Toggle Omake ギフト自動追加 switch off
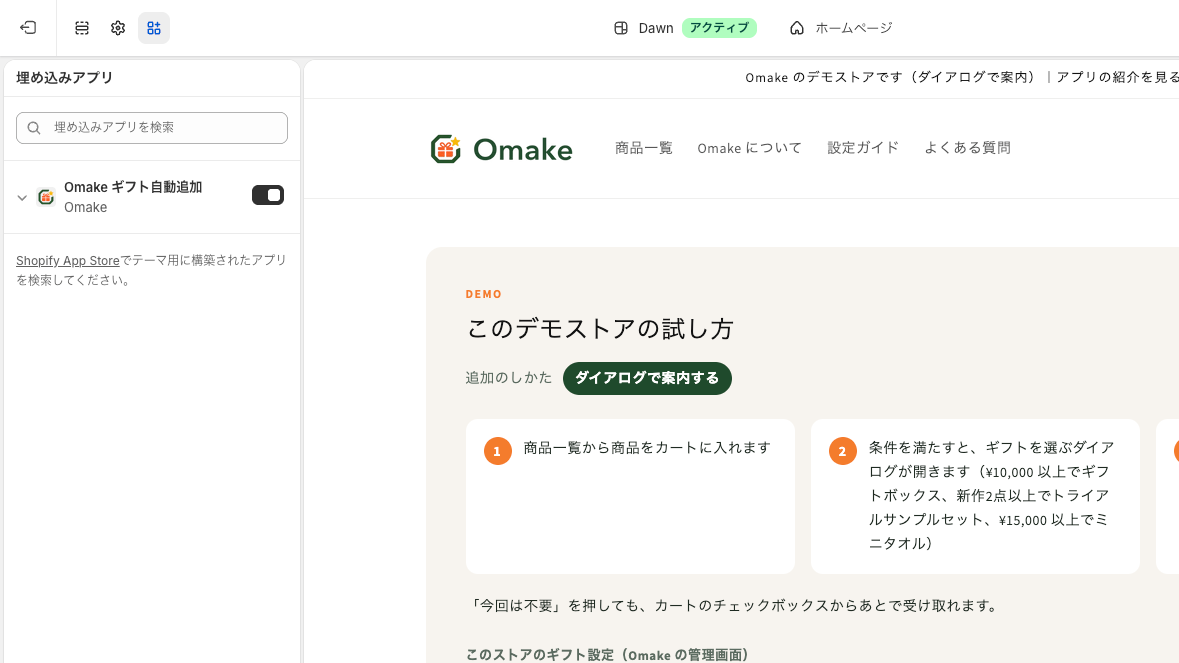Viewport: 1179px width, 663px height. [x=268, y=195]
